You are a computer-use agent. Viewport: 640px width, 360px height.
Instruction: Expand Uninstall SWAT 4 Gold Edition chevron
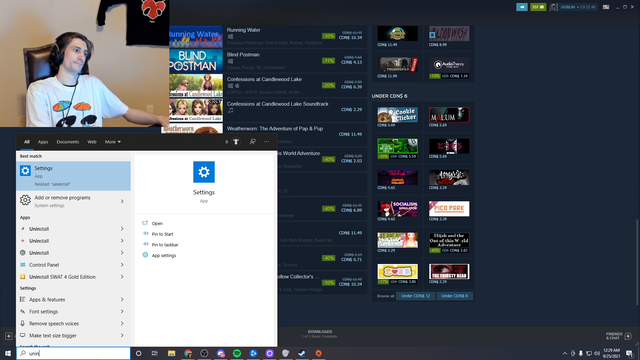tap(122, 277)
